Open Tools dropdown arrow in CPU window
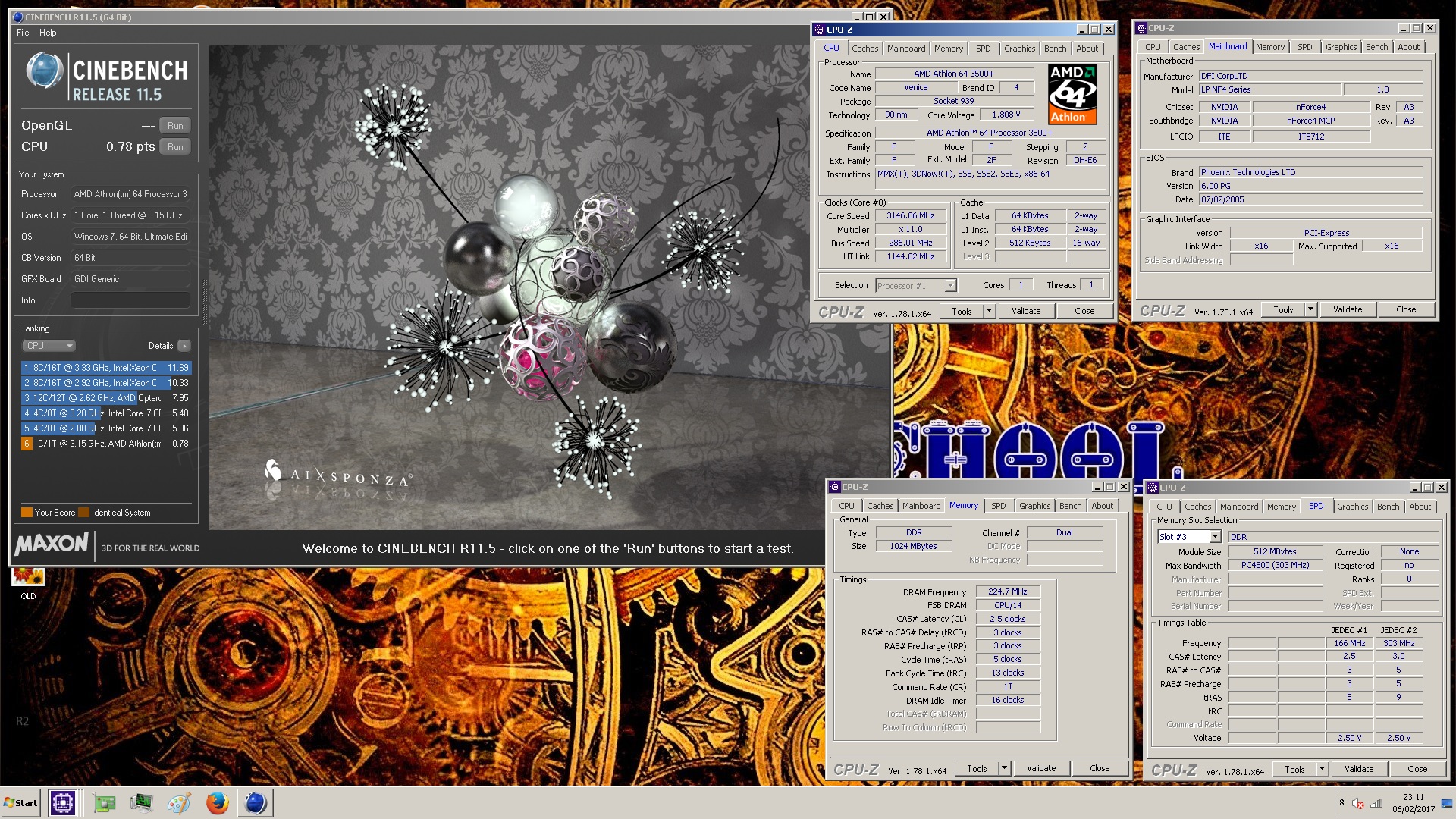Viewport: 1456px width, 819px height. [988, 311]
